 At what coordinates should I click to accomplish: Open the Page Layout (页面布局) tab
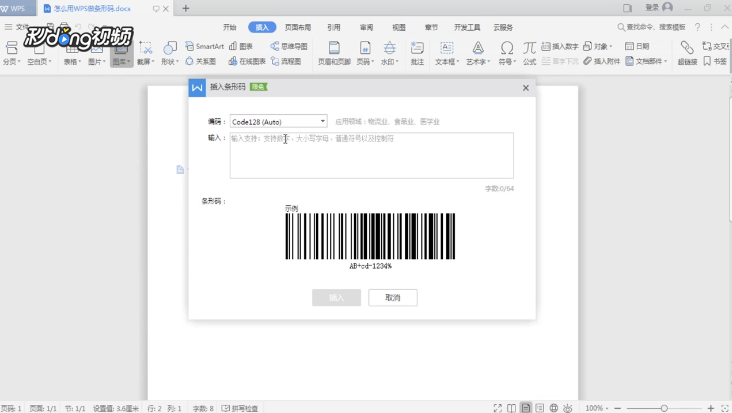(x=298, y=27)
